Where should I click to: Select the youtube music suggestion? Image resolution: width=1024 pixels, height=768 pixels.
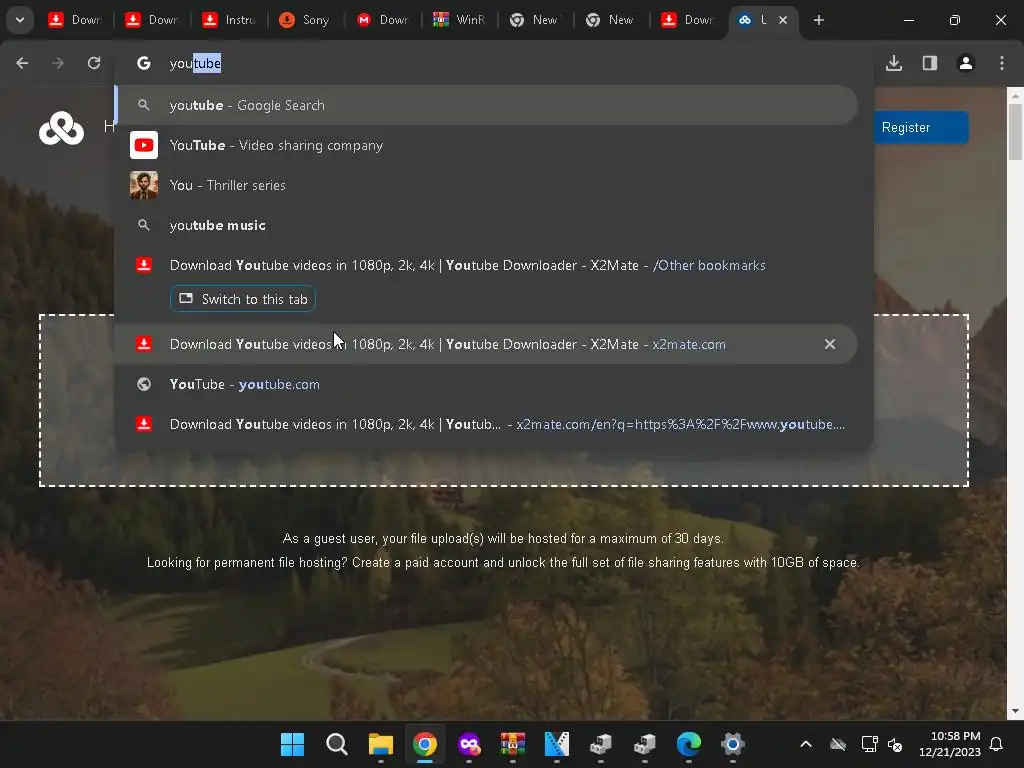(487, 225)
